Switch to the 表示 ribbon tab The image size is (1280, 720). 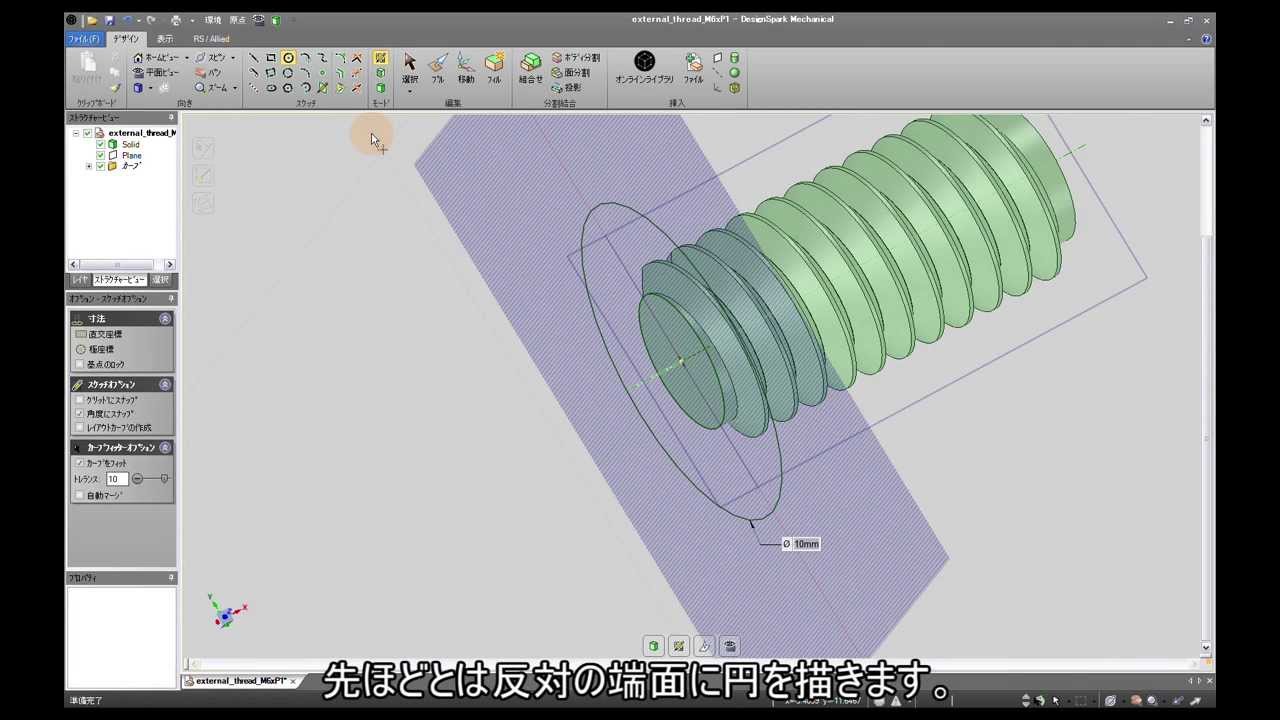[164, 39]
